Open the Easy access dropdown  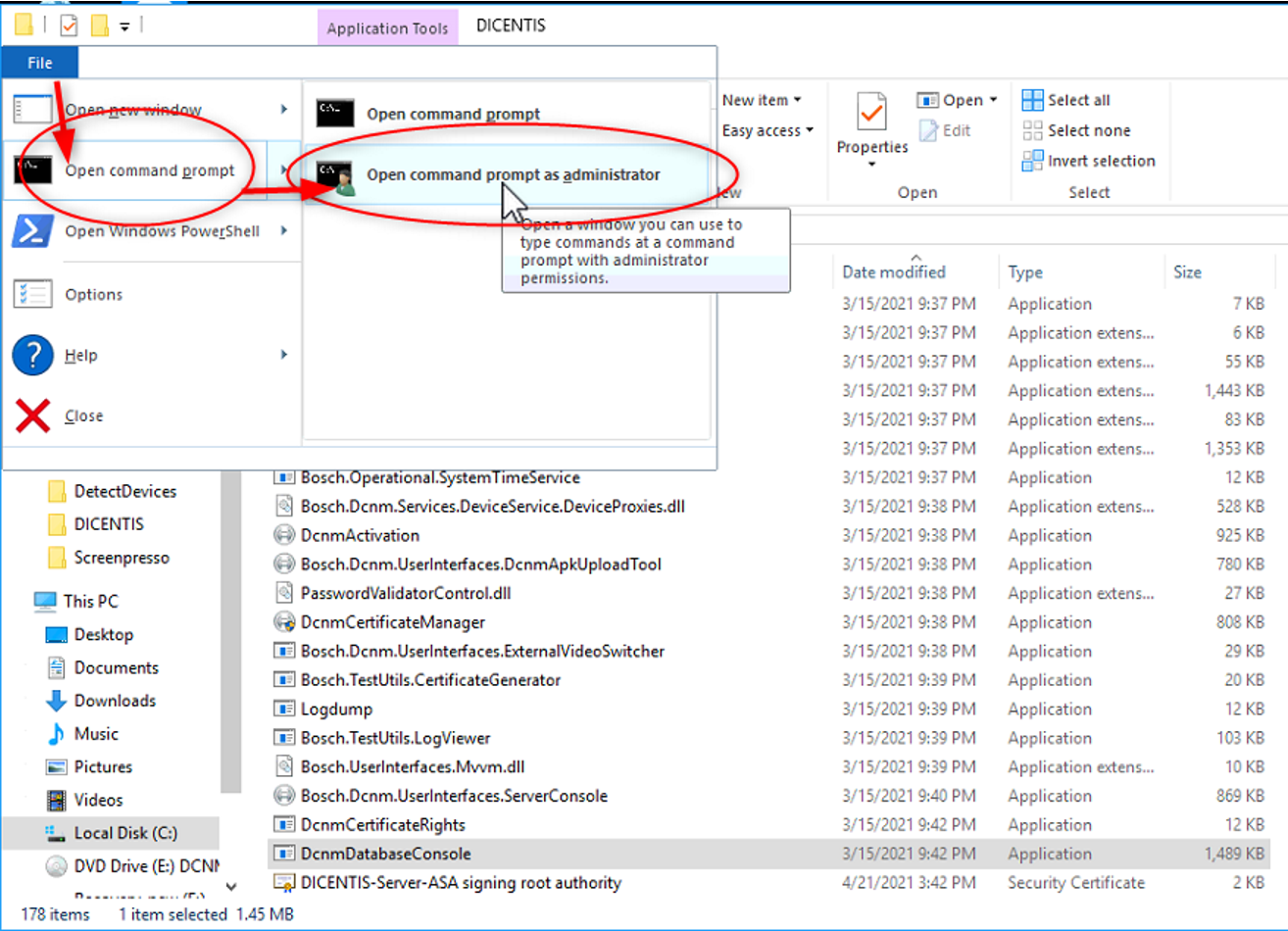pyautogui.click(x=768, y=130)
